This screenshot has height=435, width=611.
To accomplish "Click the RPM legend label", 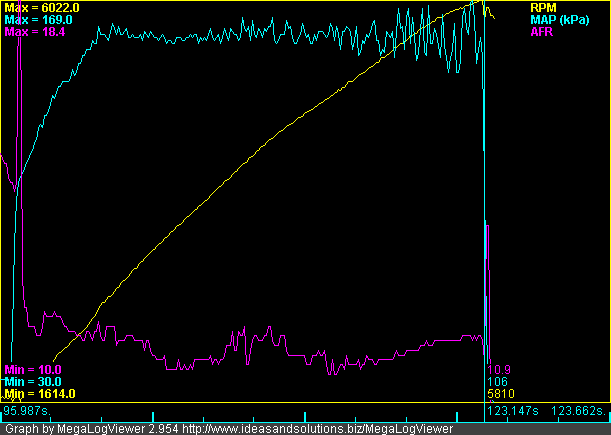I will (543, 8).
